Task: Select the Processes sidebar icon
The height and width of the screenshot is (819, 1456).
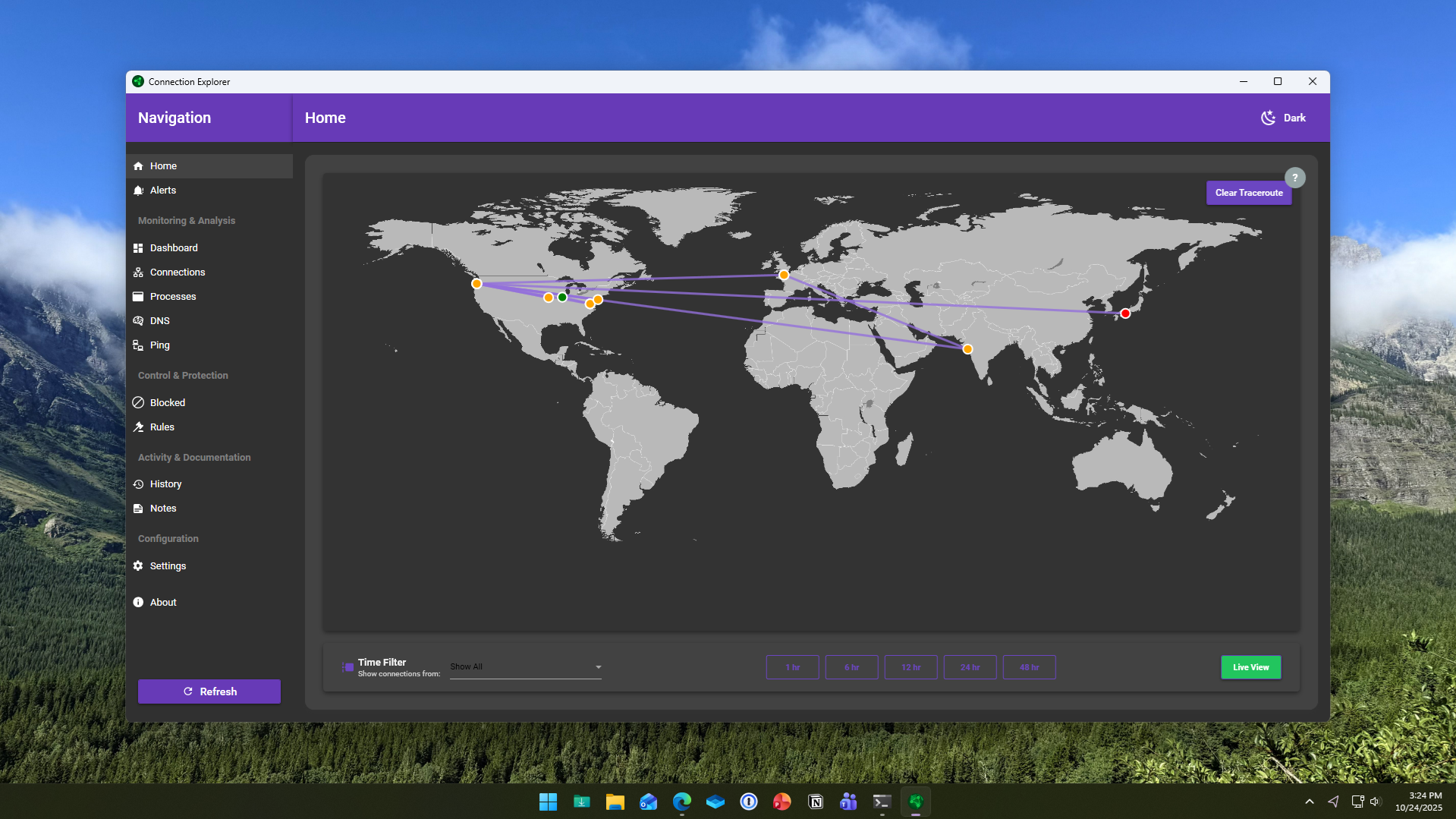Action: pos(139,296)
